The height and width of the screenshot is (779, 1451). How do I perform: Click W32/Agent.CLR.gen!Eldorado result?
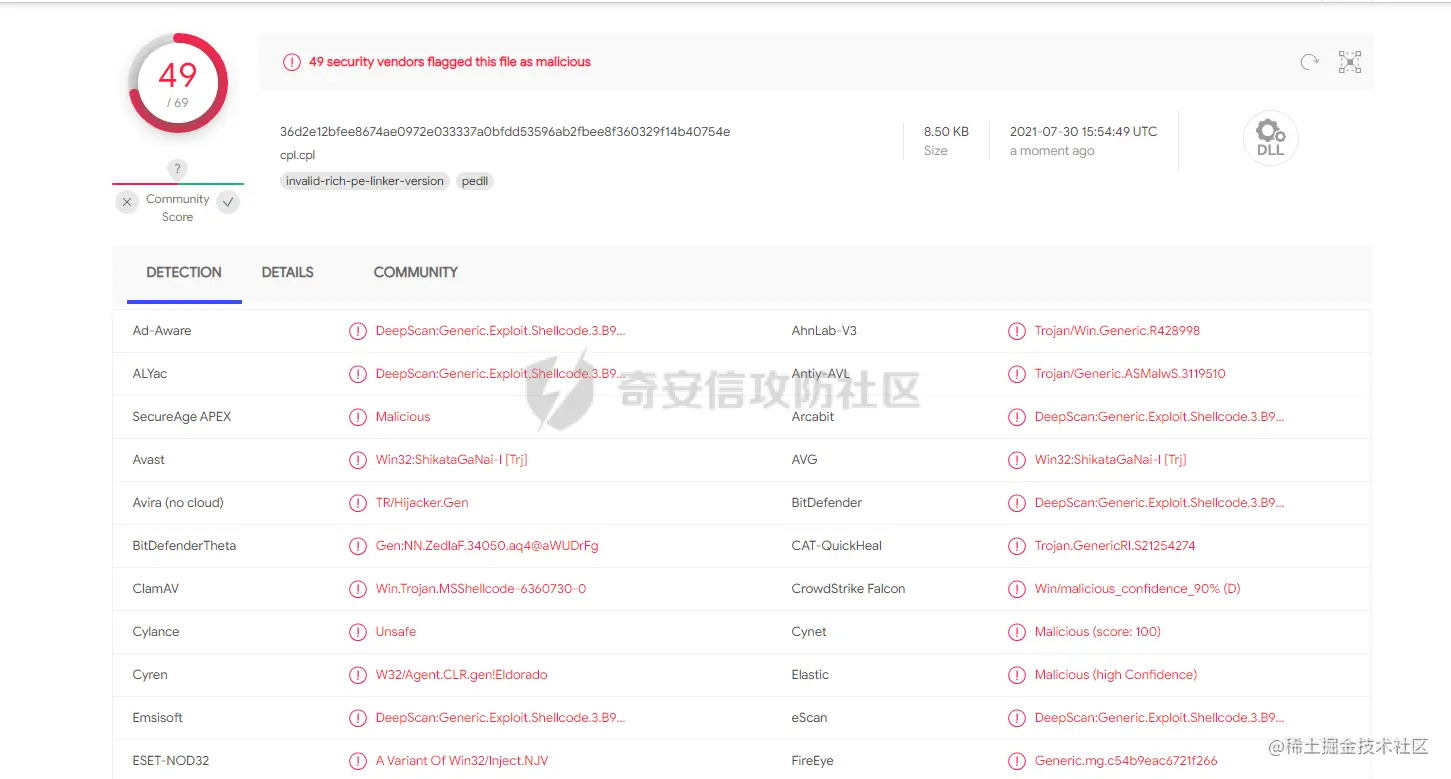[x=461, y=675]
